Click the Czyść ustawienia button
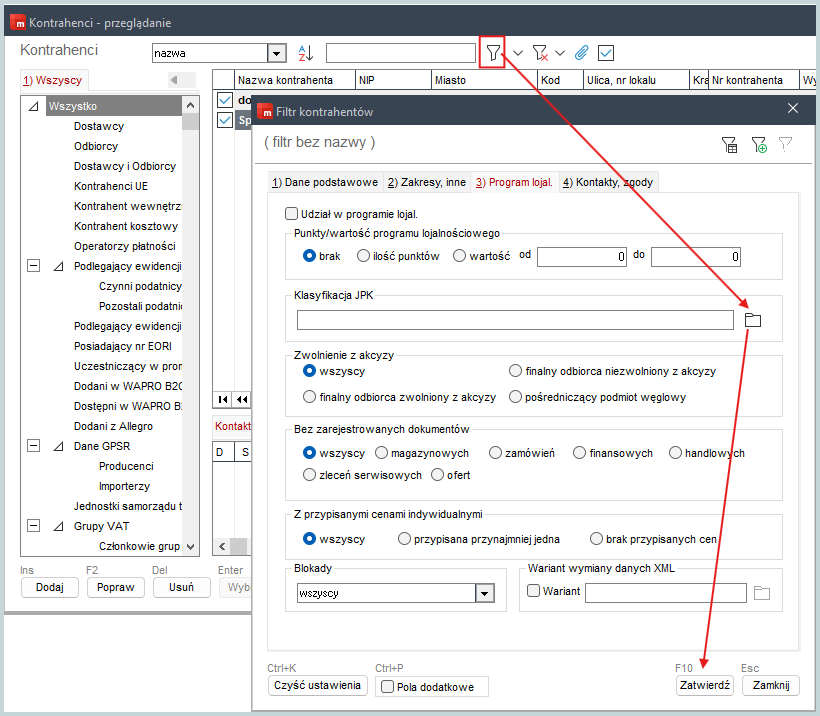 pos(318,686)
